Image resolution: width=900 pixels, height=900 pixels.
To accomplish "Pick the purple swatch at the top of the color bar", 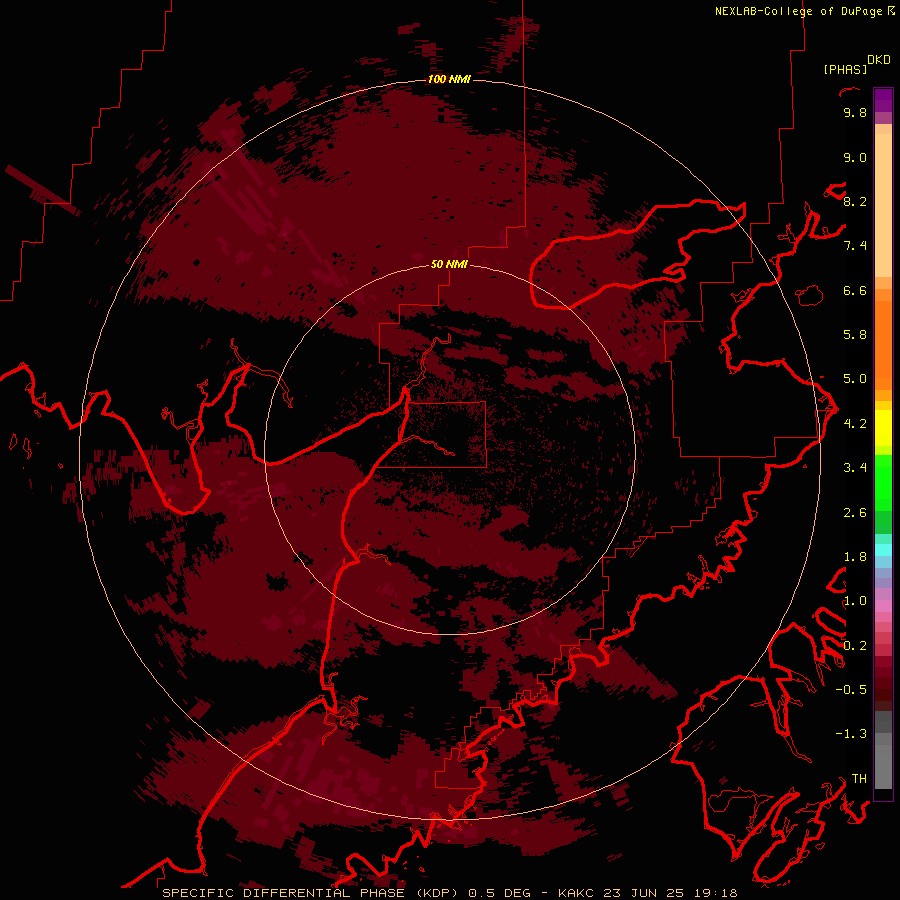I will tap(883, 100).
